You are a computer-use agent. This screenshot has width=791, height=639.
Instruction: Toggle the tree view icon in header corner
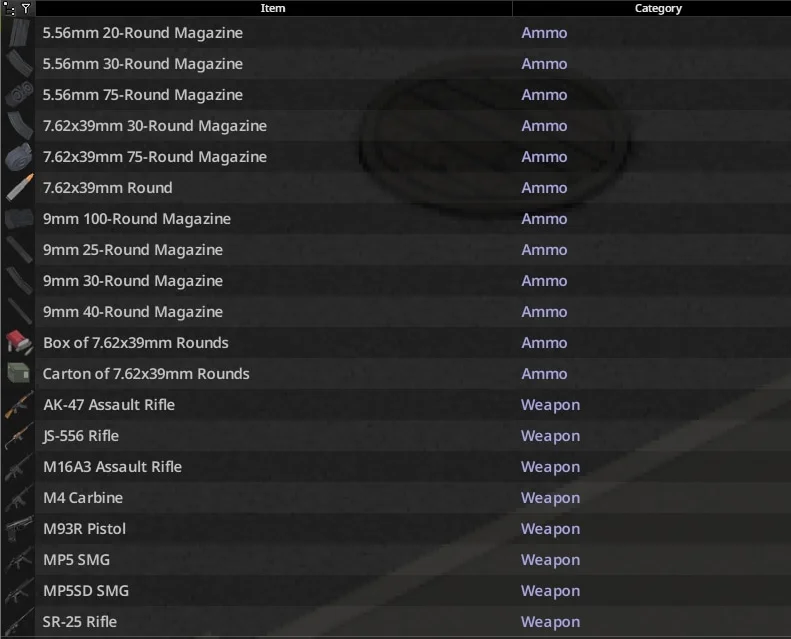[x=9, y=8]
